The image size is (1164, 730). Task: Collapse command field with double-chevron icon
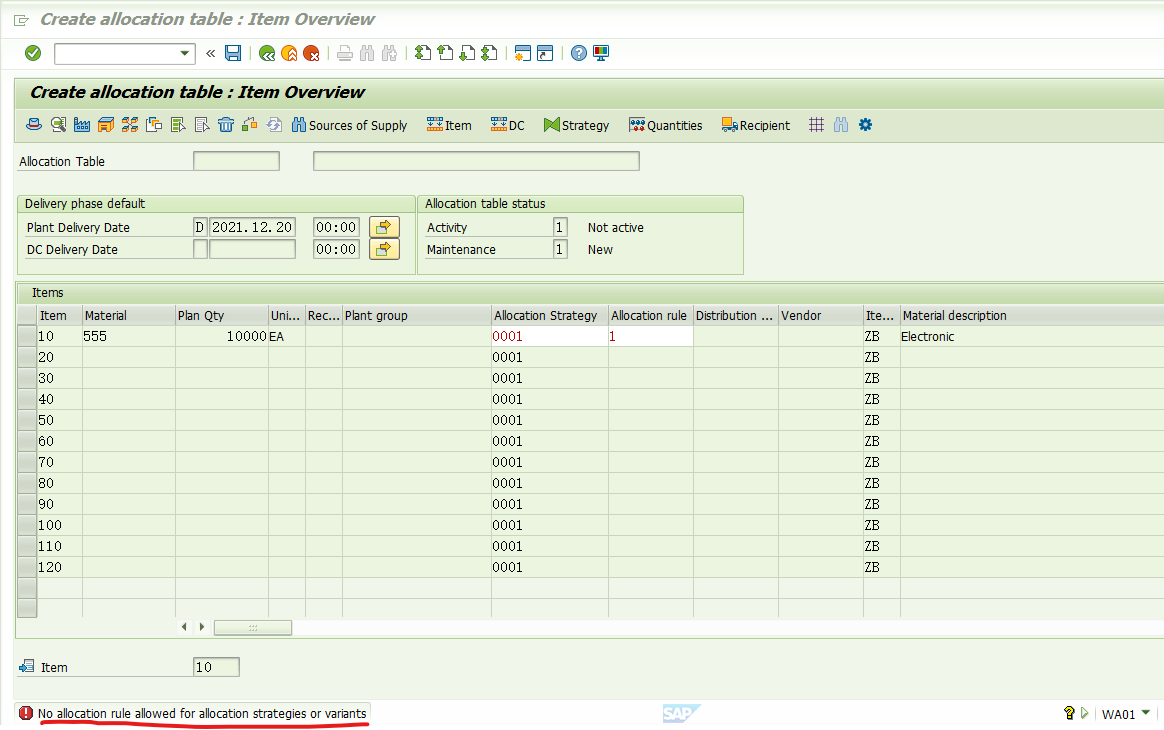click(211, 53)
